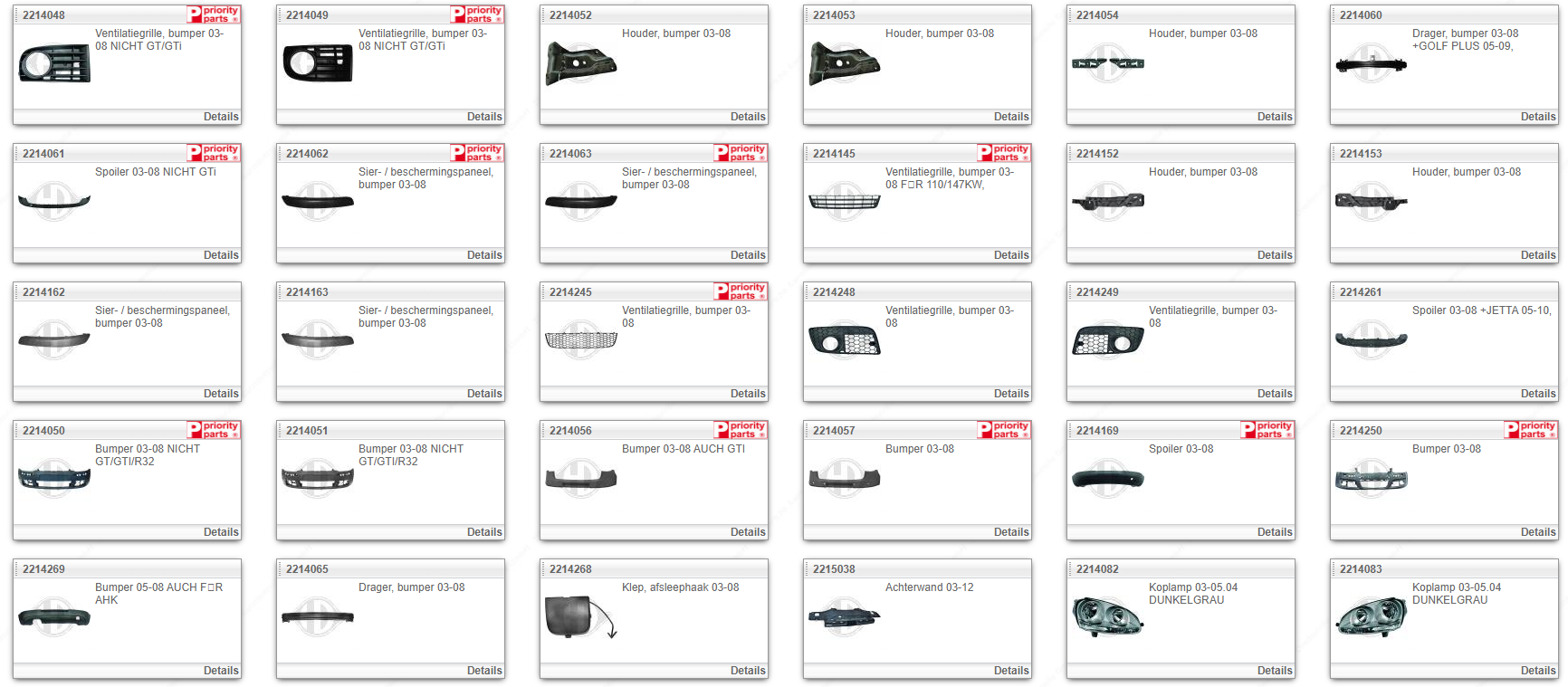Click priority parts badge on item 2214063

[740, 153]
